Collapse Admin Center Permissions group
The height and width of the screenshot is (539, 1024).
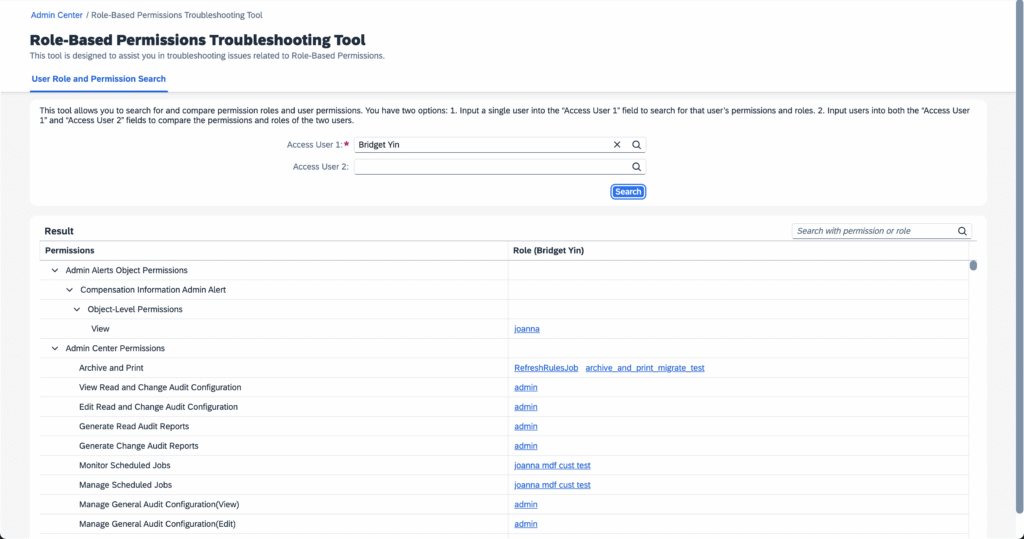[55, 348]
